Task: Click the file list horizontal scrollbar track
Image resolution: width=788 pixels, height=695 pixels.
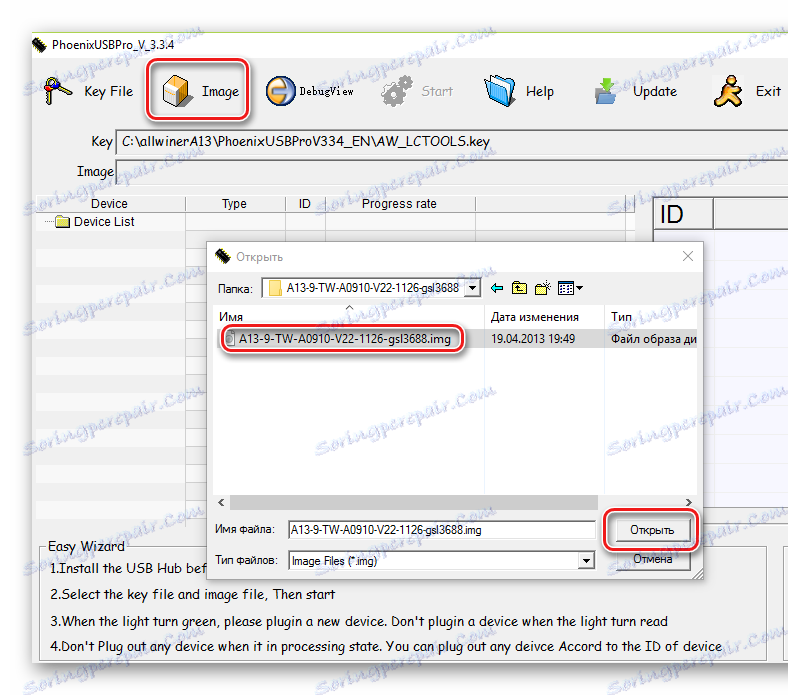Action: (x=414, y=502)
